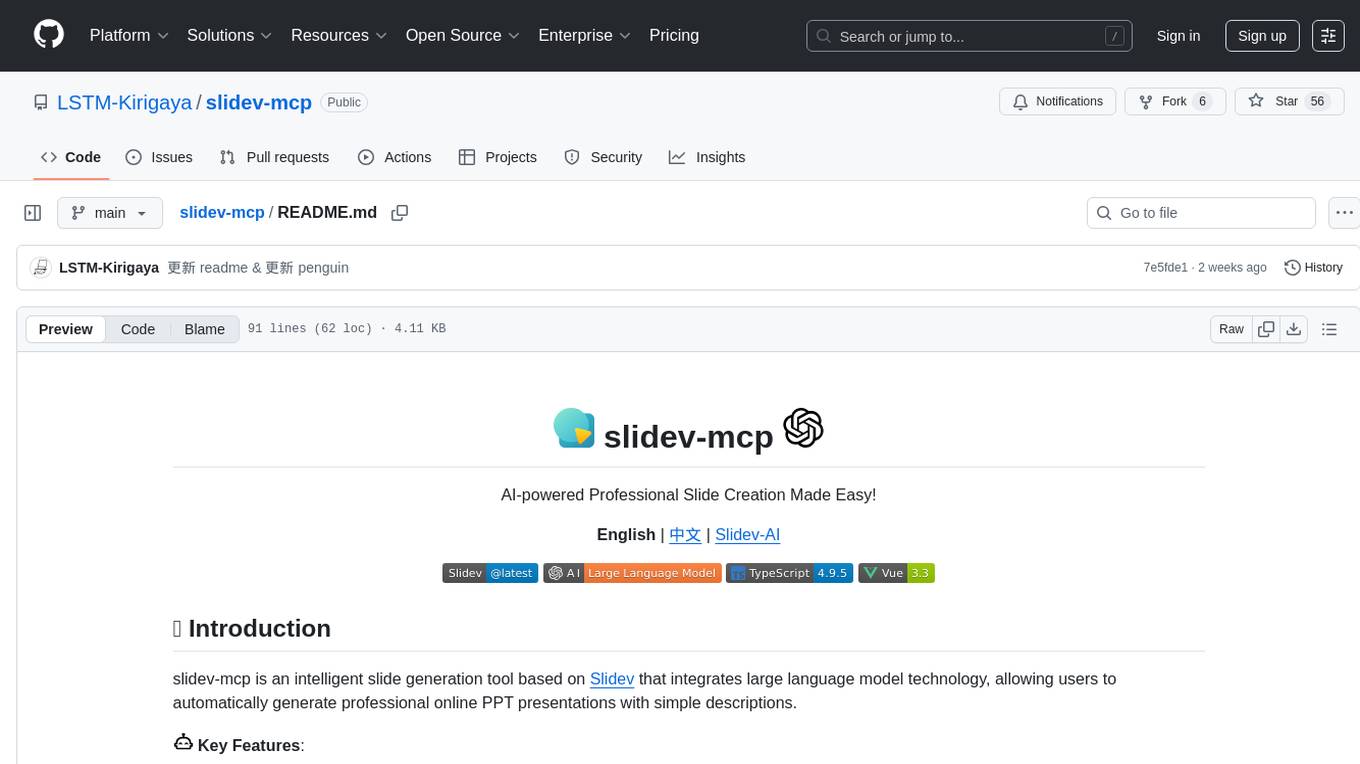Expand the Platform menu

point(129,35)
